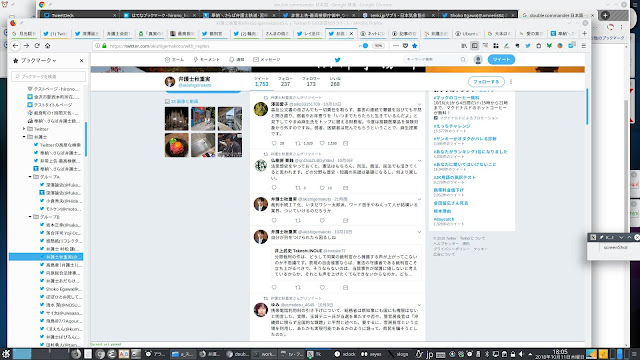The width and height of the screenshot is (640, 360).
Task: Open Twitter Moments (モーメント) nav item
Action: pos(207,60)
